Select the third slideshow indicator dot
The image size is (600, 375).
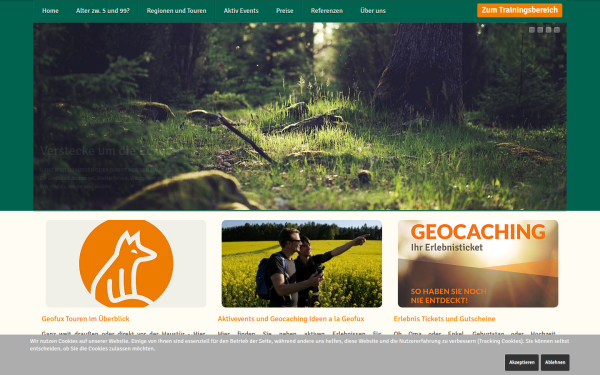(548, 30)
